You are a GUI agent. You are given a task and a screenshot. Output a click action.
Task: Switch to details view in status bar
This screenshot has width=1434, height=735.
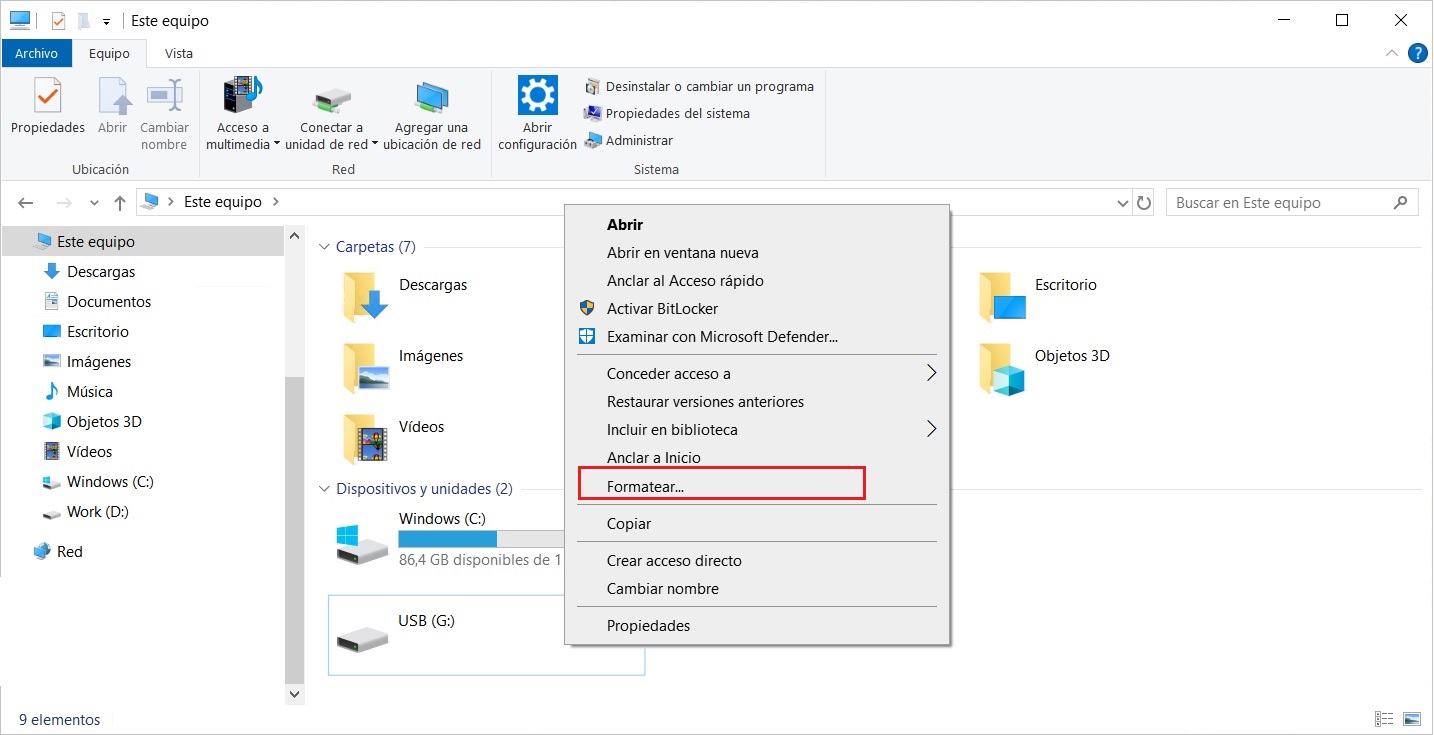tap(1385, 719)
